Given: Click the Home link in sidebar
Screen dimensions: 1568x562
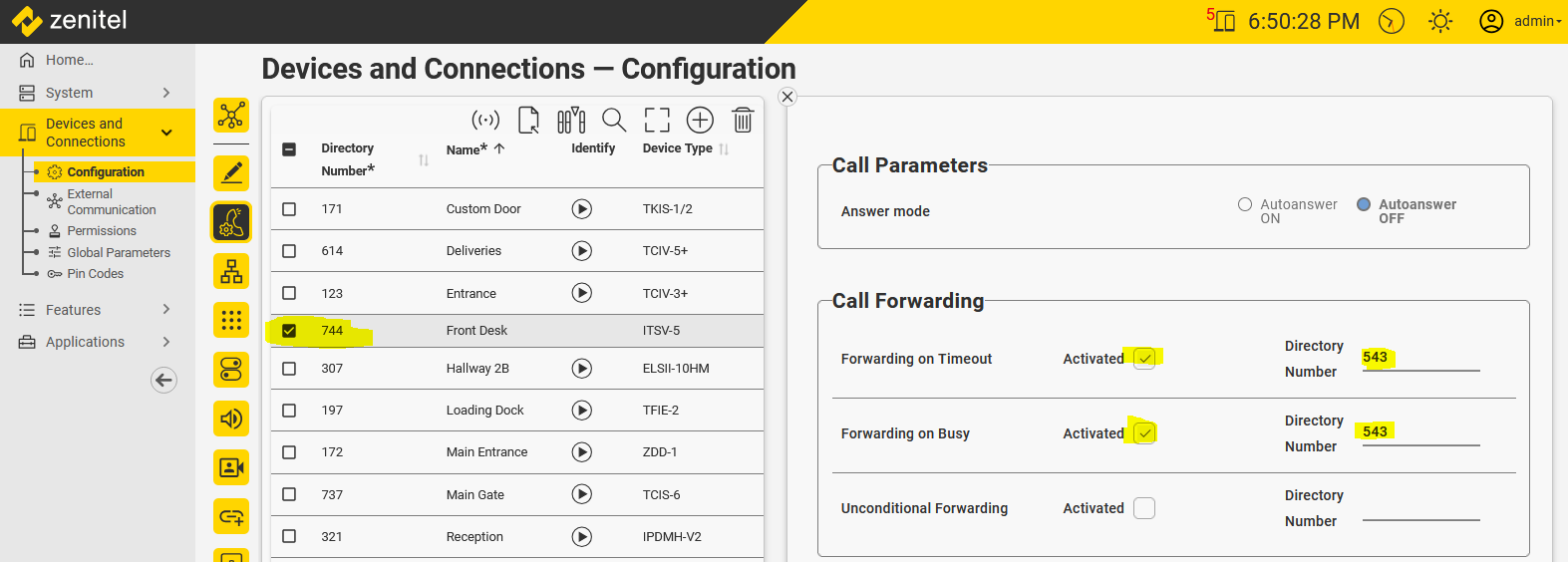Looking at the screenshot, I should [69, 60].
